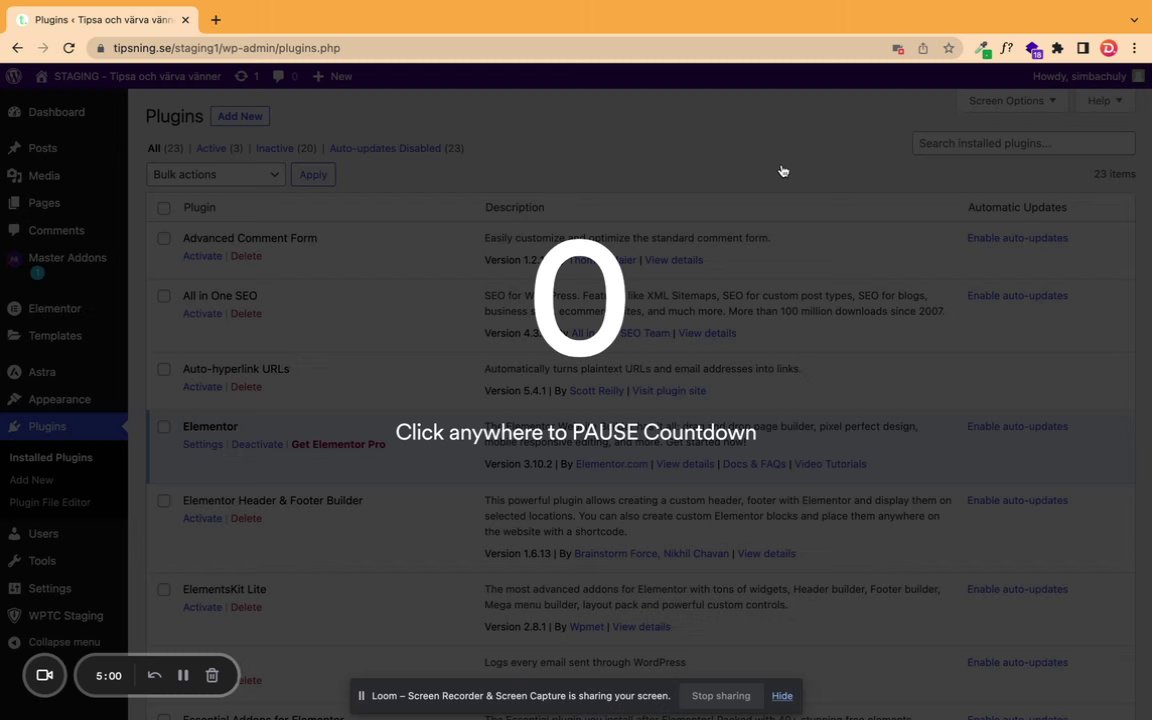Check Elementor Header & Footer Builder checkbox
This screenshot has height=720, width=1152.
(x=164, y=500)
